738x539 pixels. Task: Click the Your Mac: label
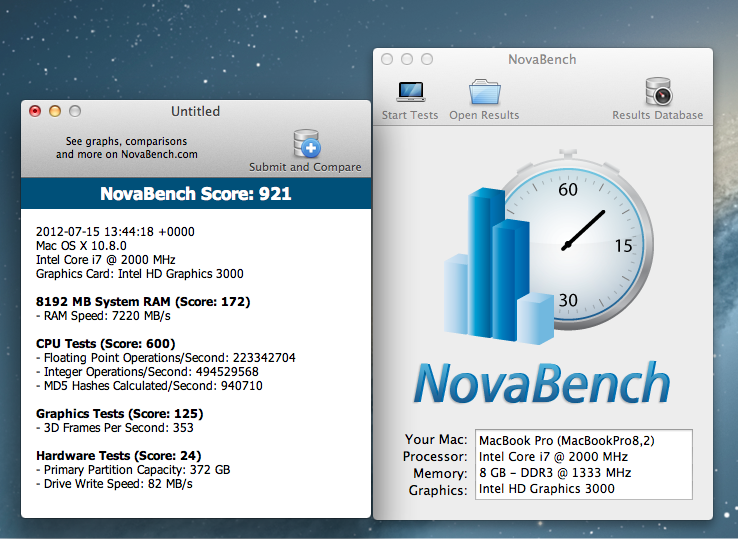[x=436, y=439]
